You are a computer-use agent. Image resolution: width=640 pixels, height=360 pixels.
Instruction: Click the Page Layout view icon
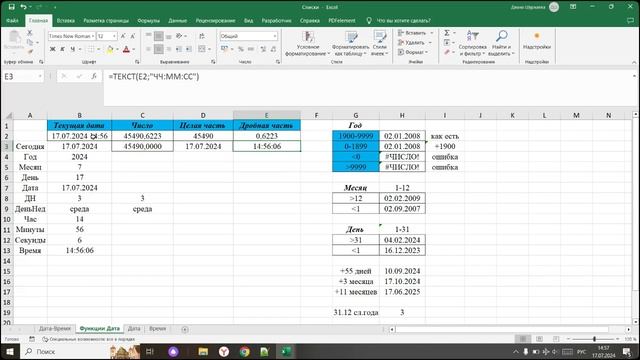[x=539, y=339]
